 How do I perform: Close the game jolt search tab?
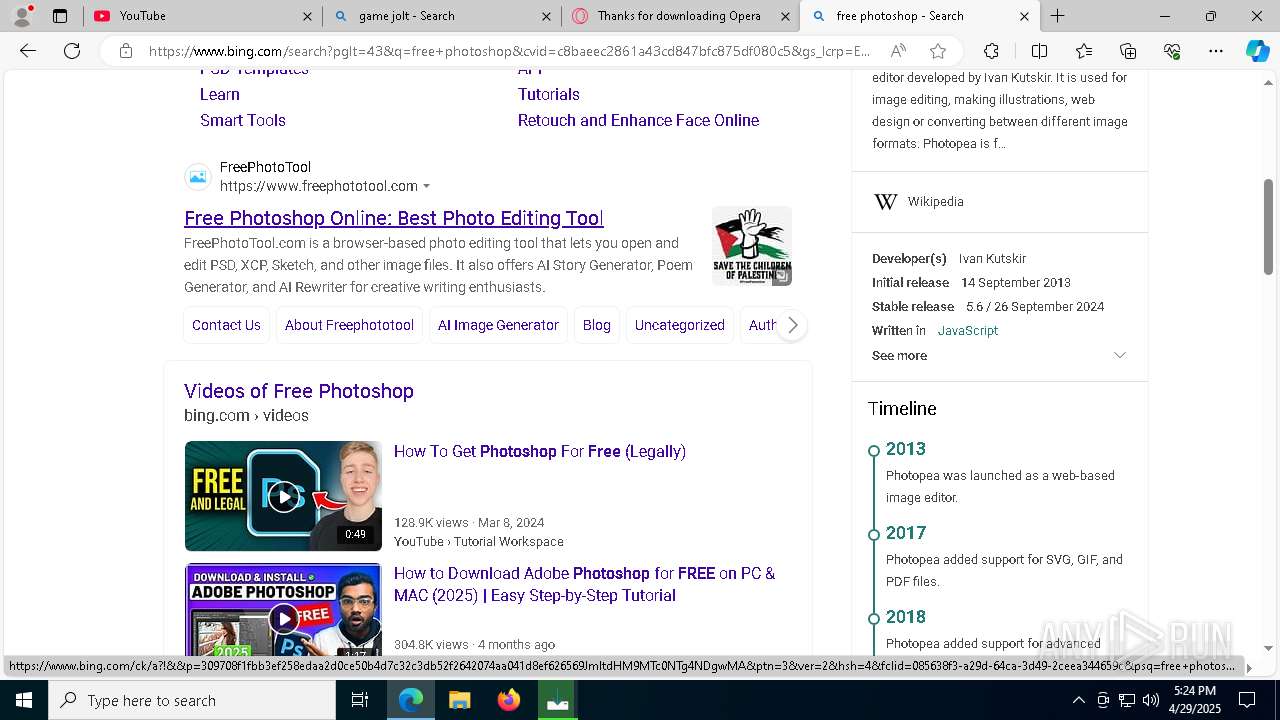[x=546, y=16]
